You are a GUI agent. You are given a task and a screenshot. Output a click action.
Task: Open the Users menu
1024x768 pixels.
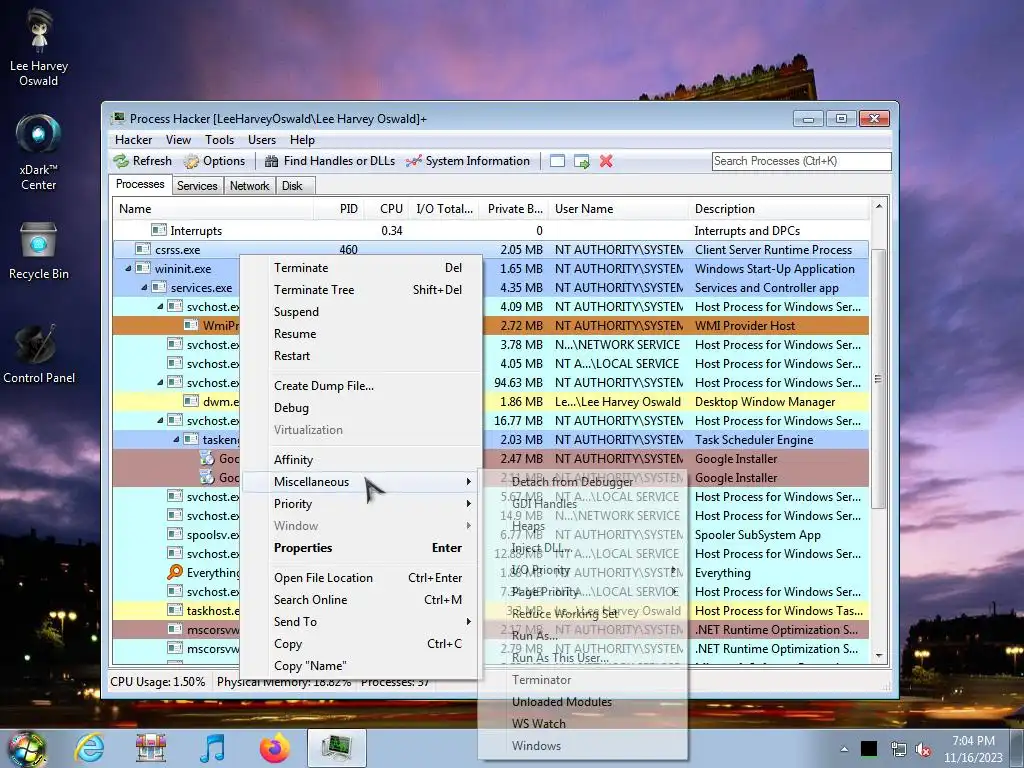point(262,140)
